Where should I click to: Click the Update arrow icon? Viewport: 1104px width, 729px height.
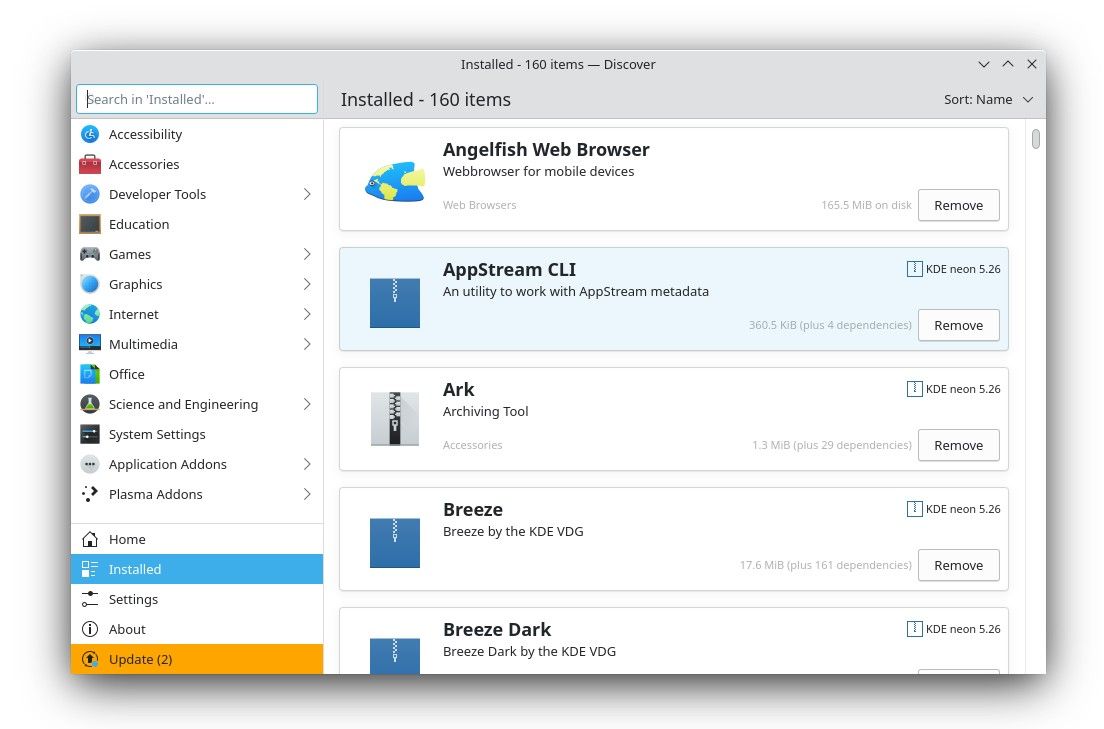pyautogui.click(x=89, y=659)
